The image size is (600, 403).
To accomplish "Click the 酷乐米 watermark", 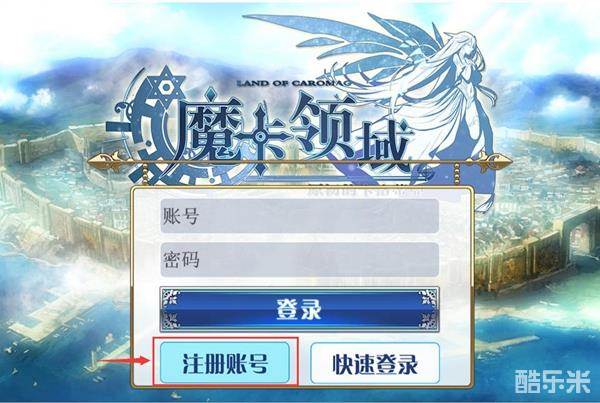I will tap(553, 381).
